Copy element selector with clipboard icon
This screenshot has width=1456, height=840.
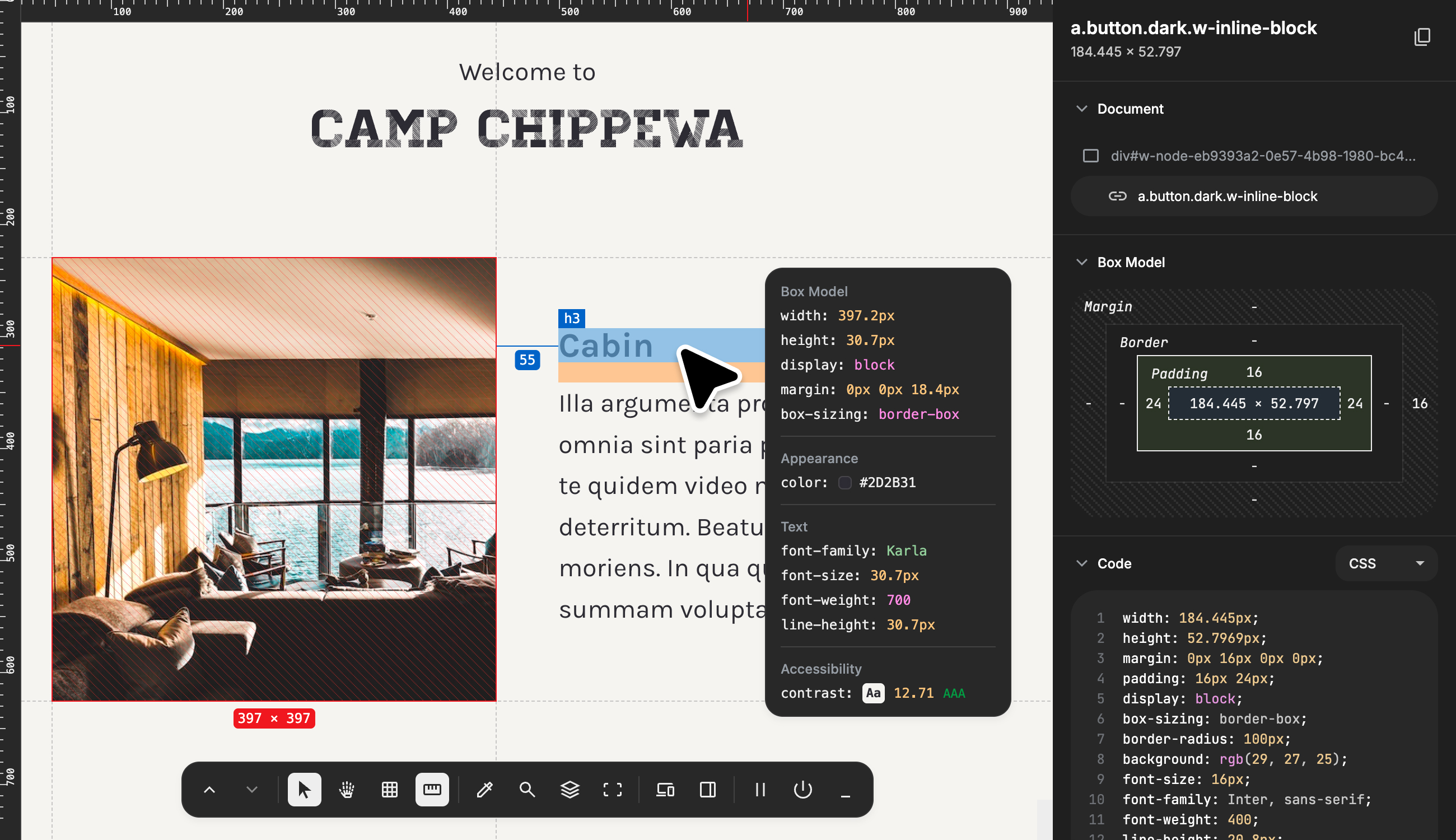tap(1421, 37)
